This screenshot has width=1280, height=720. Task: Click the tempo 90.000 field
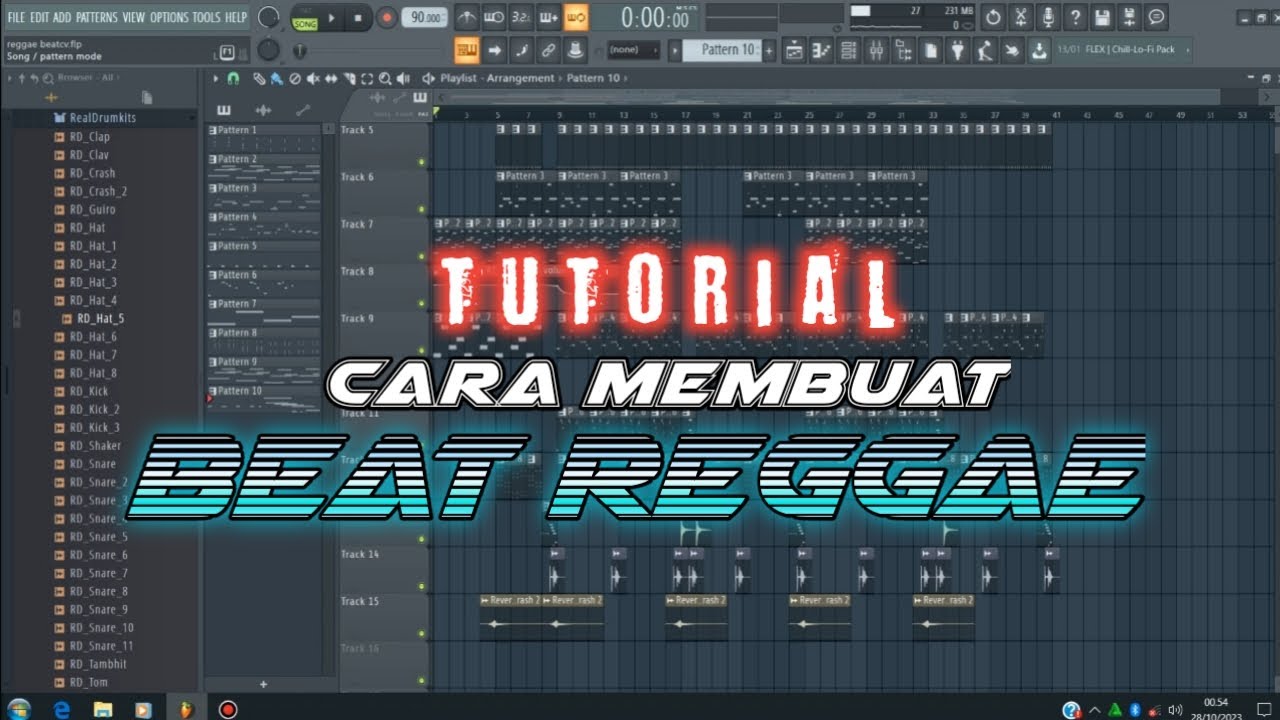(x=424, y=17)
